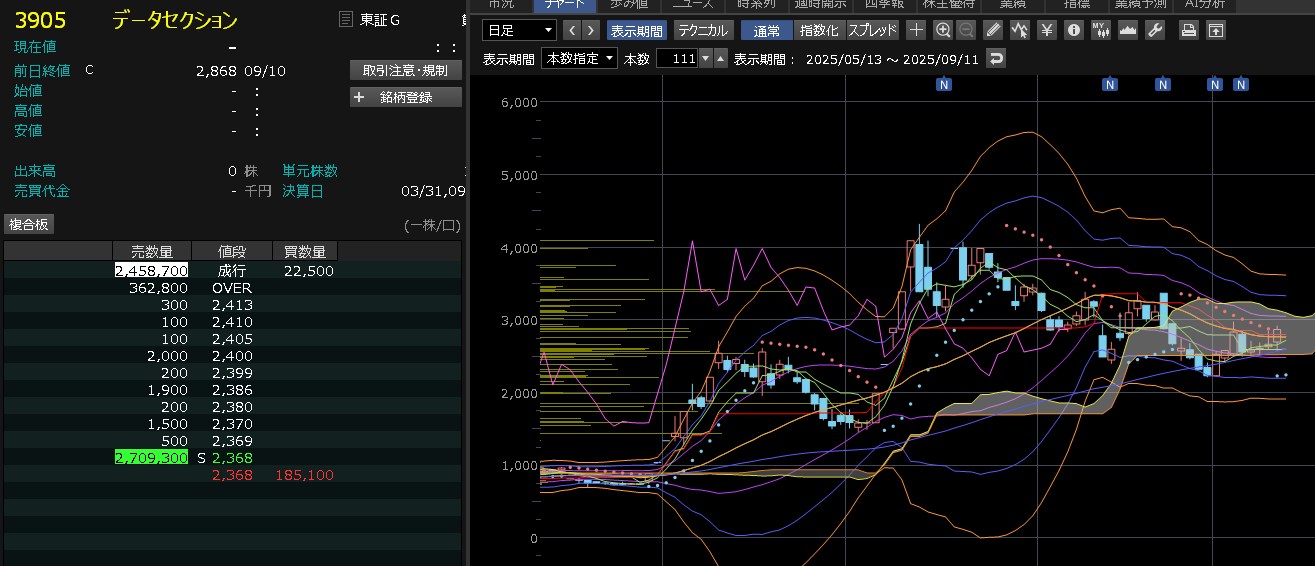This screenshot has height=566, width=1315.
Task: Edit the 本数 bar count field
Action: click(677, 59)
